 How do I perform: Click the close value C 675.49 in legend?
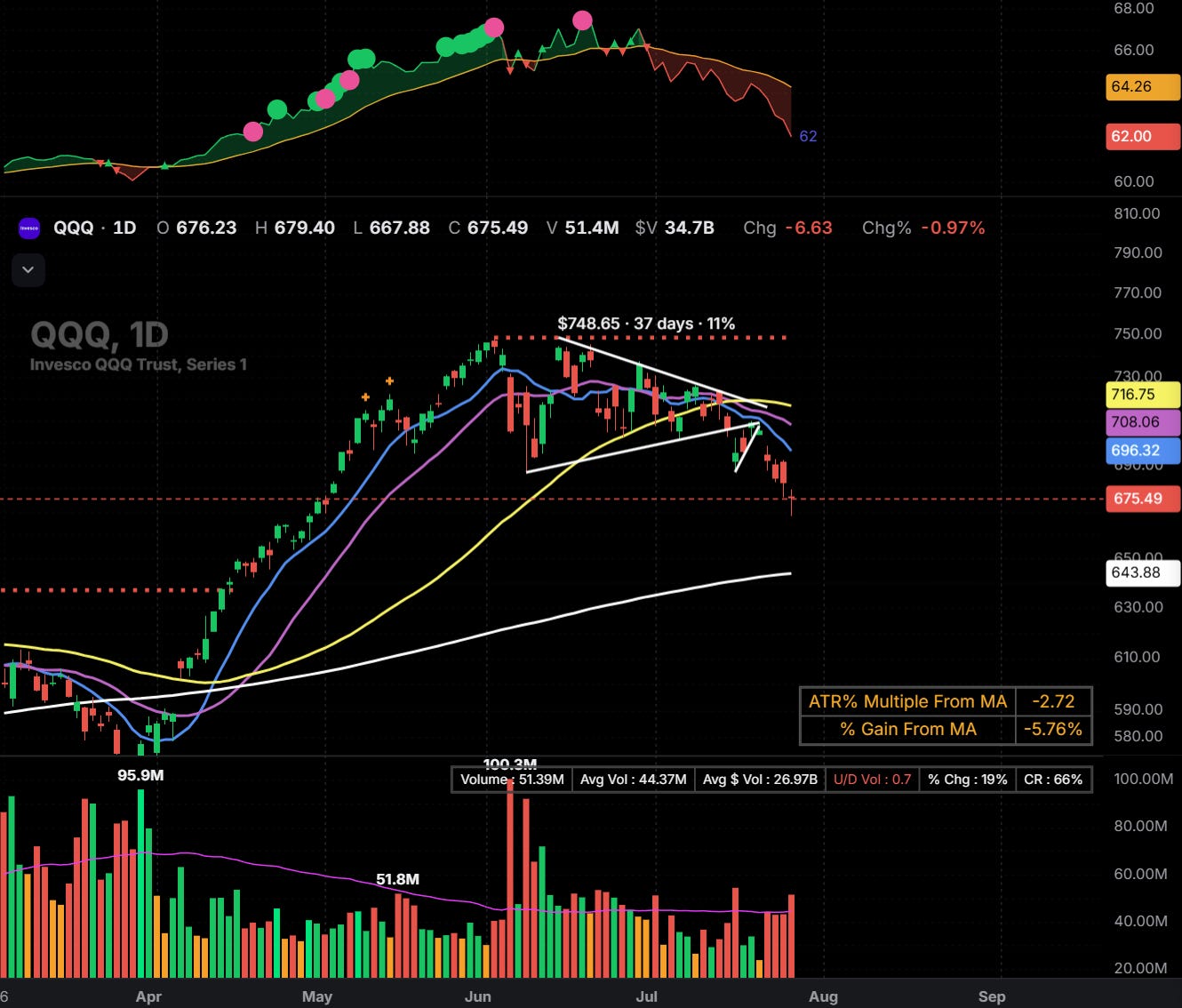click(x=488, y=228)
